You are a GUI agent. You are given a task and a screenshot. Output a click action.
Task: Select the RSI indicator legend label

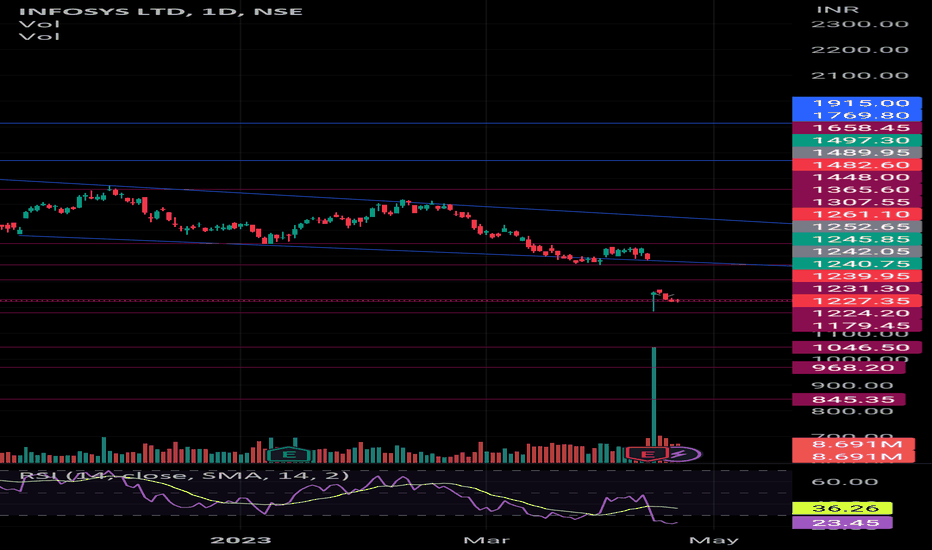(x=185, y=476)
